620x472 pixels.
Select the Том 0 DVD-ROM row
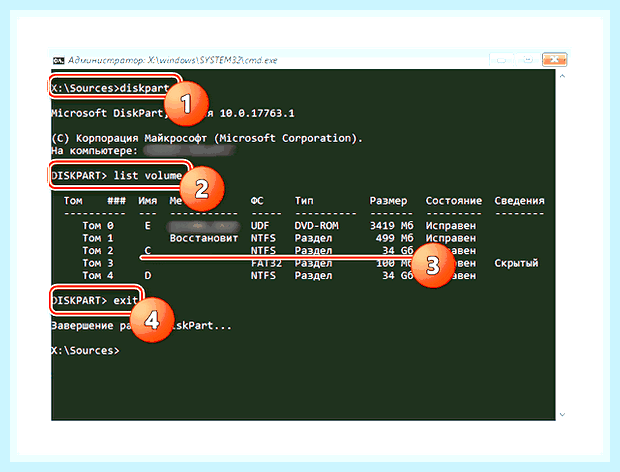point(279,226)
